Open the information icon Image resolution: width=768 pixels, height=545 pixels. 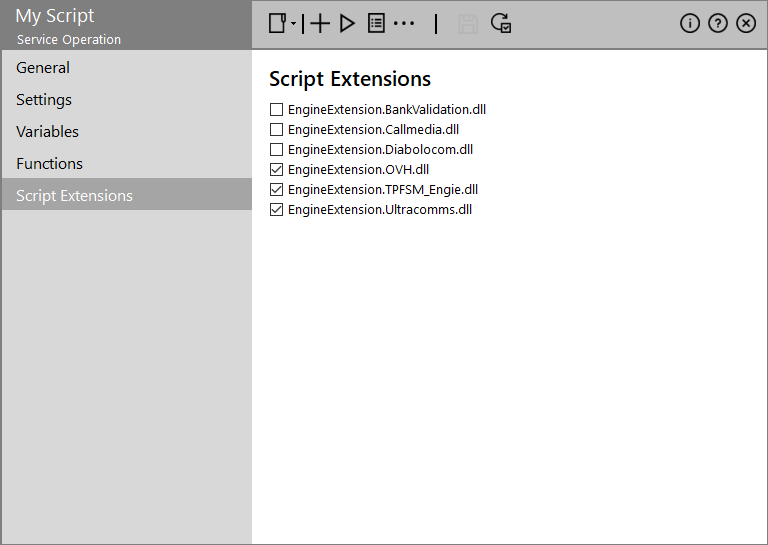coord(690,23)
